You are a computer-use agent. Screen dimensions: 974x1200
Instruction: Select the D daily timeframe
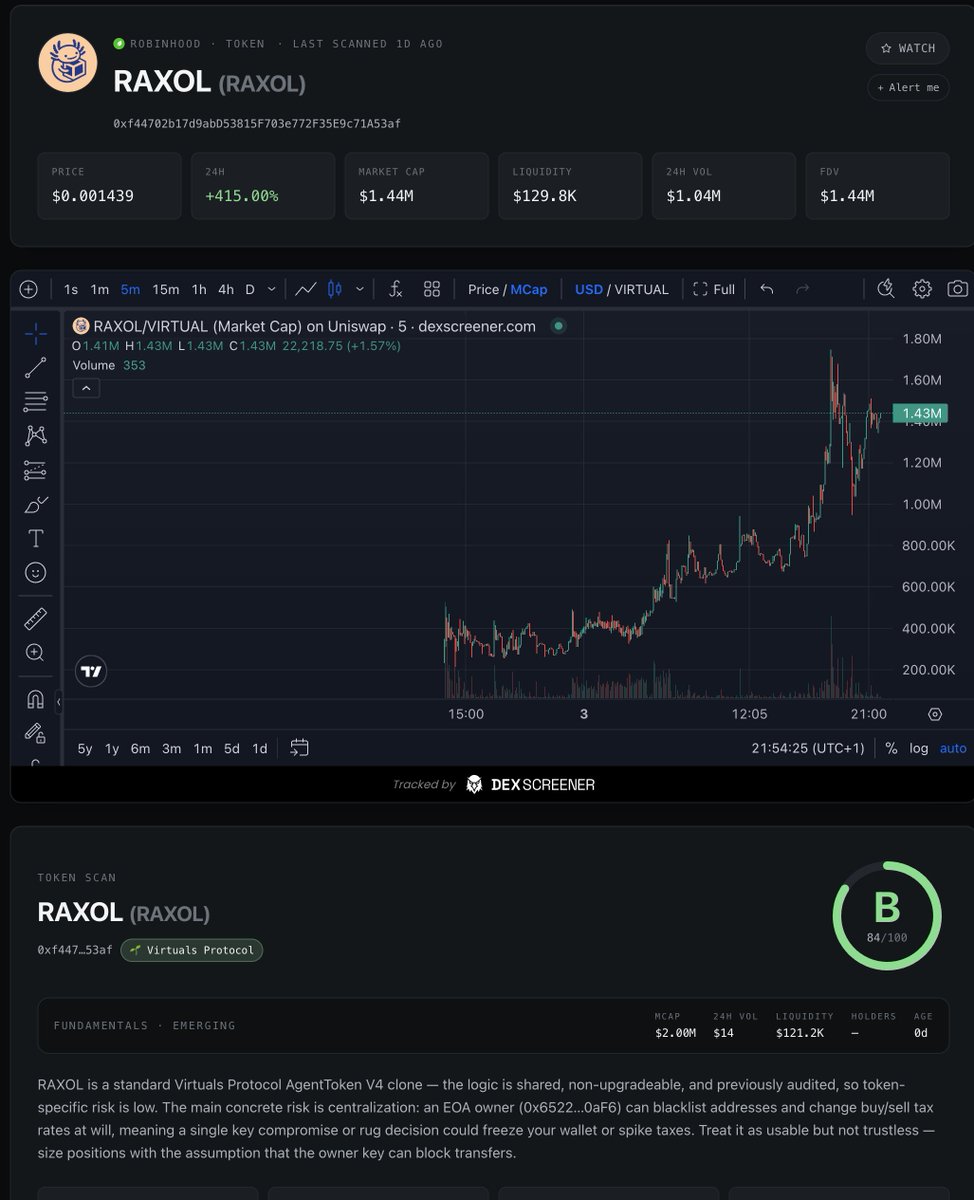pyautogui.click(x=250, y=289)
